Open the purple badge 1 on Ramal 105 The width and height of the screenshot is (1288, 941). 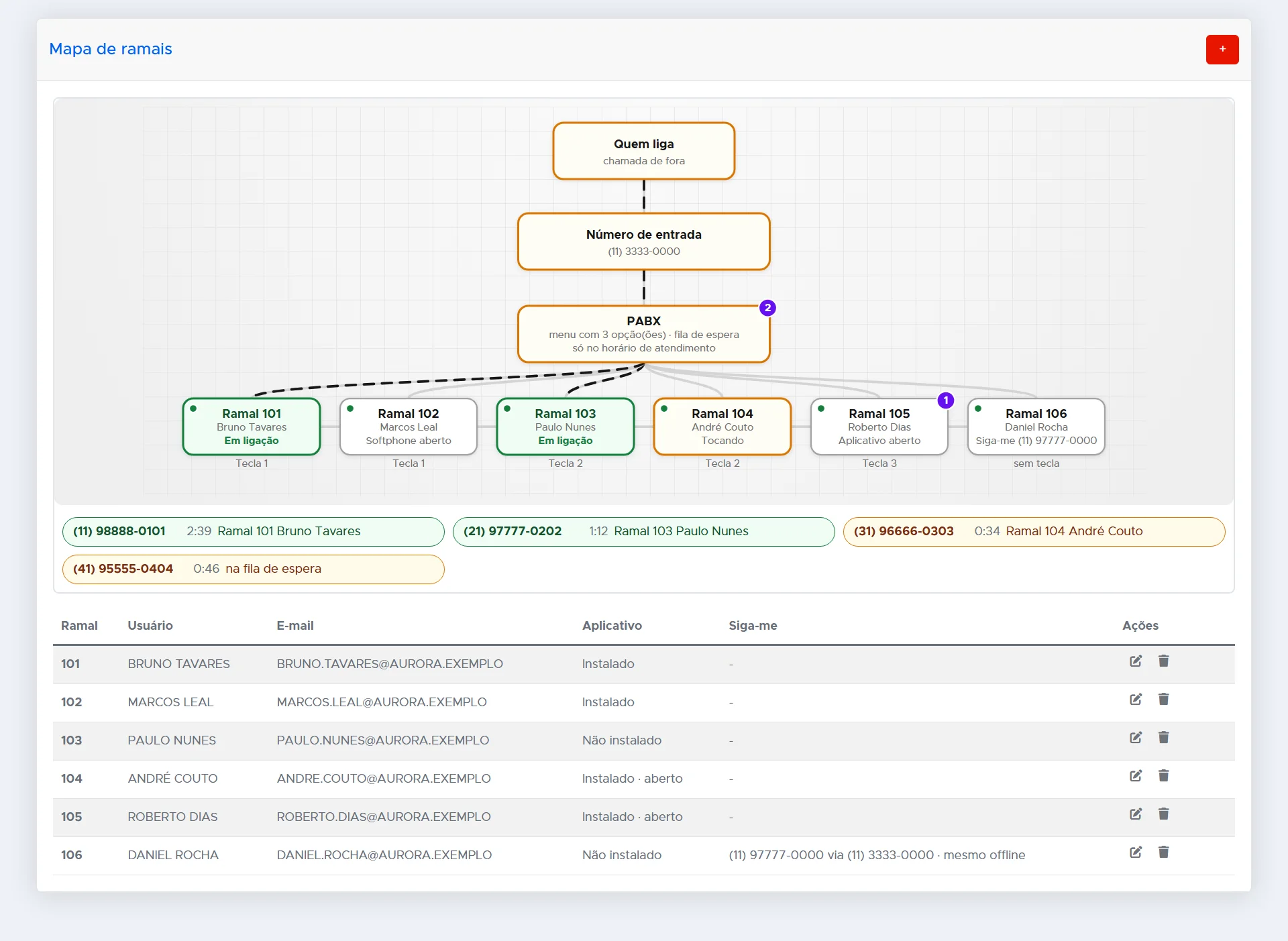coord(946,400)
